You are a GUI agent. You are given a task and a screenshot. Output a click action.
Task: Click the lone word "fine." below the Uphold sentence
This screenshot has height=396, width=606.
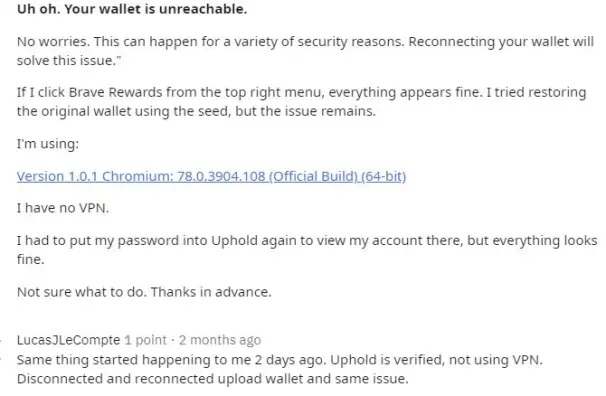tap(31, 259)
